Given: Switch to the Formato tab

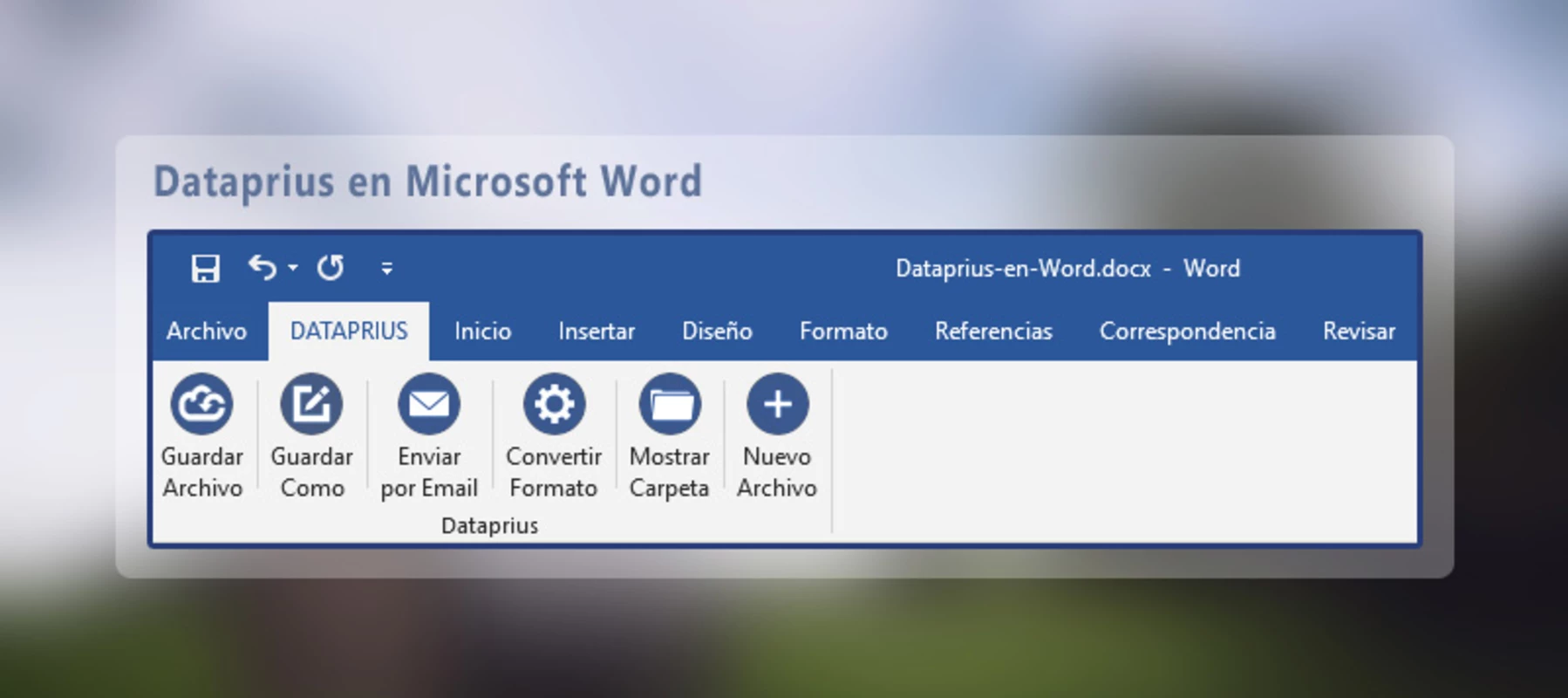Looking at the screenshot, I should coord(843,332).
